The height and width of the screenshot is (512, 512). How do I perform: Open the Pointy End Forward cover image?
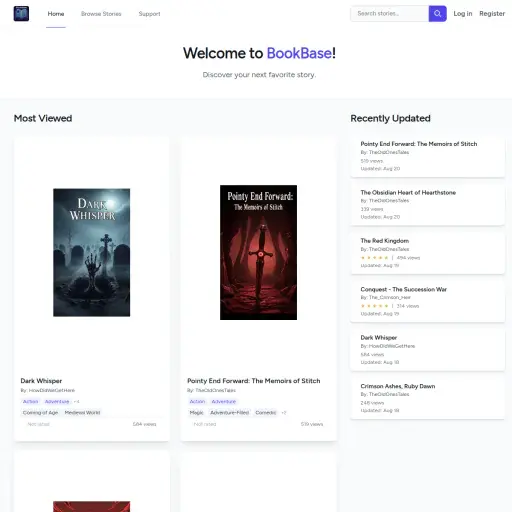pyautogui.click(x=258, y=252)
